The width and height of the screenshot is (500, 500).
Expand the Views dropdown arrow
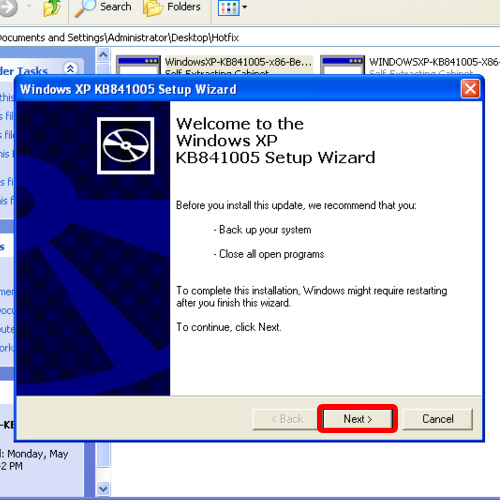click(x=245, y=7)
